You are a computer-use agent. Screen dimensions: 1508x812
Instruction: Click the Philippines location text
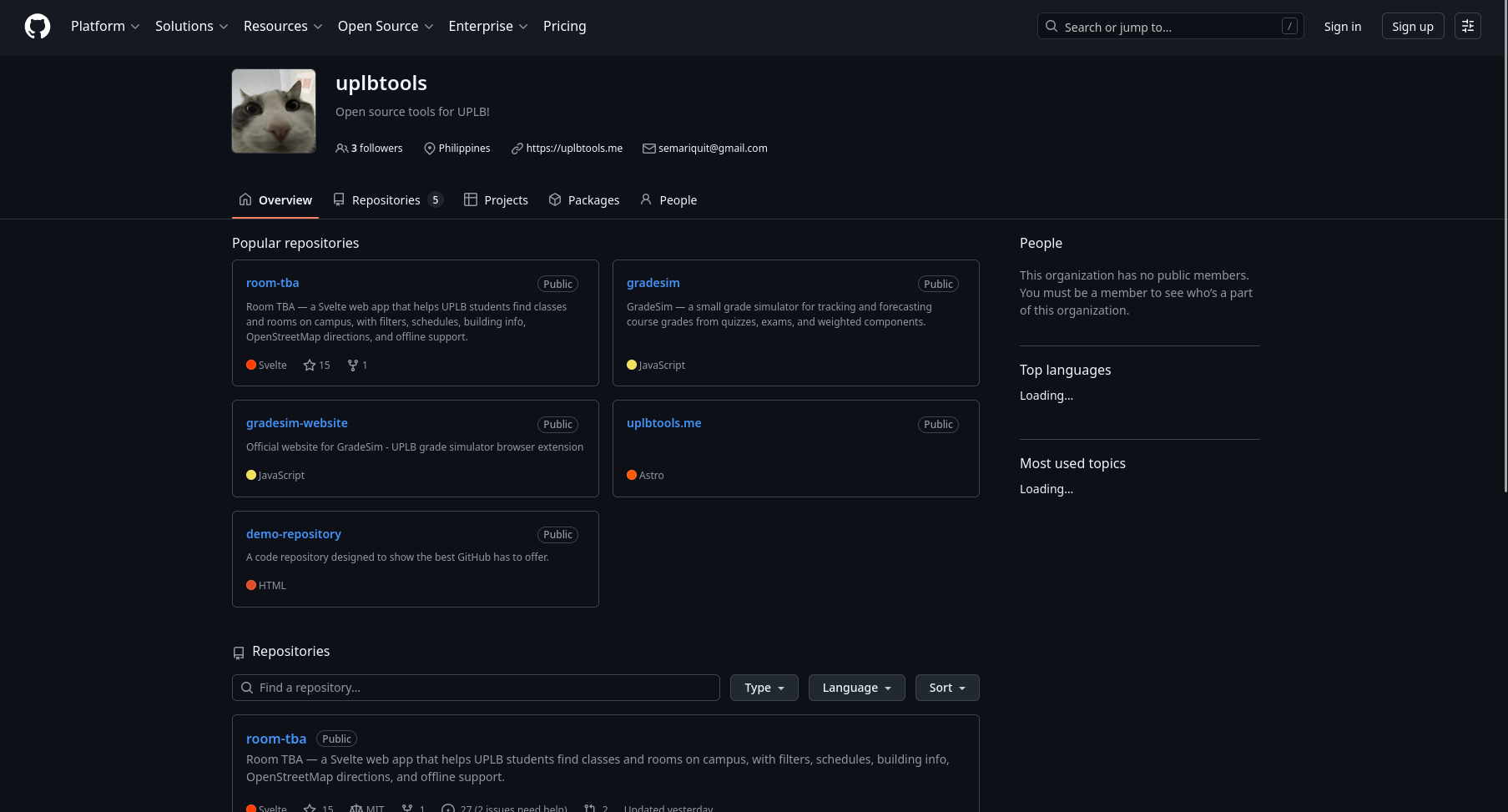[464, 149]
